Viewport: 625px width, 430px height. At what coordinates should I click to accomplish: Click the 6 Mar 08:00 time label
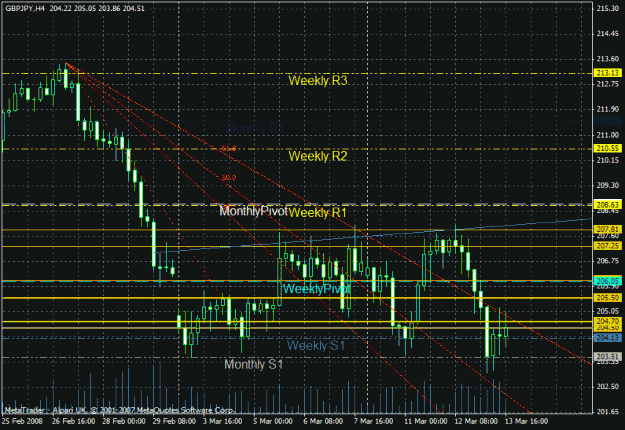323,421
